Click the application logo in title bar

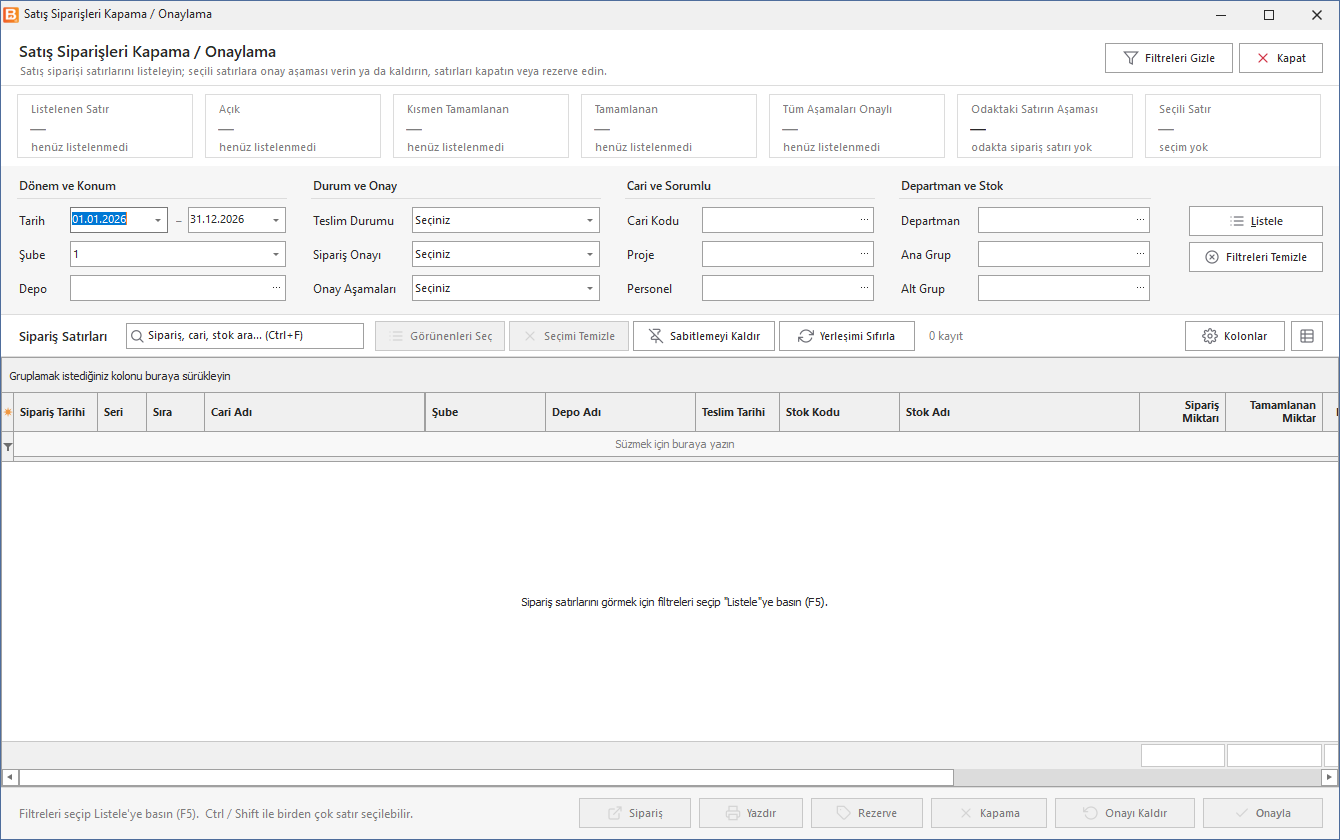pos(11,15)
